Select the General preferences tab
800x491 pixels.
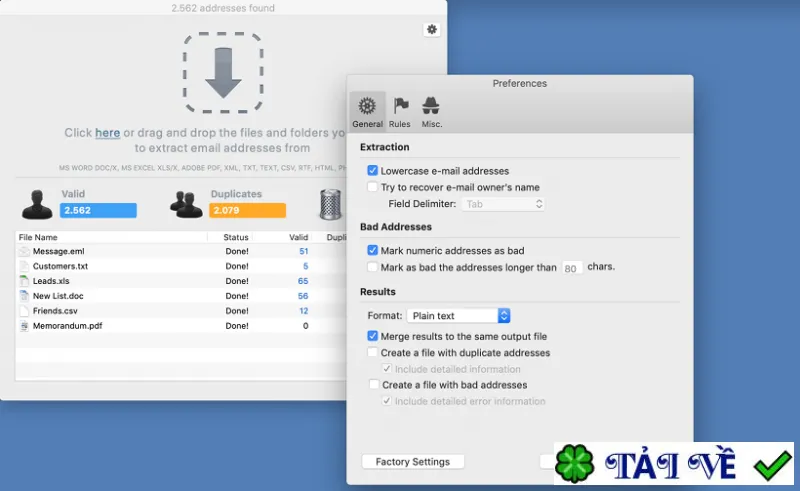367,112
